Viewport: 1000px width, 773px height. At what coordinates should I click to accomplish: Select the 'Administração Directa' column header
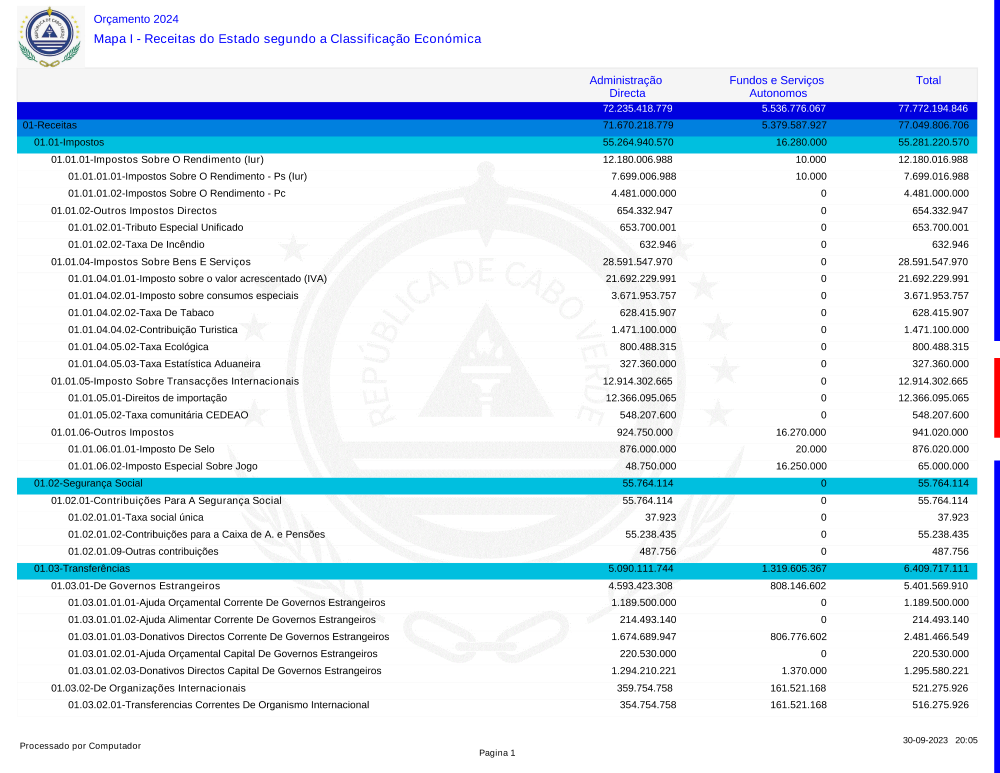click(x=626, y=86)
